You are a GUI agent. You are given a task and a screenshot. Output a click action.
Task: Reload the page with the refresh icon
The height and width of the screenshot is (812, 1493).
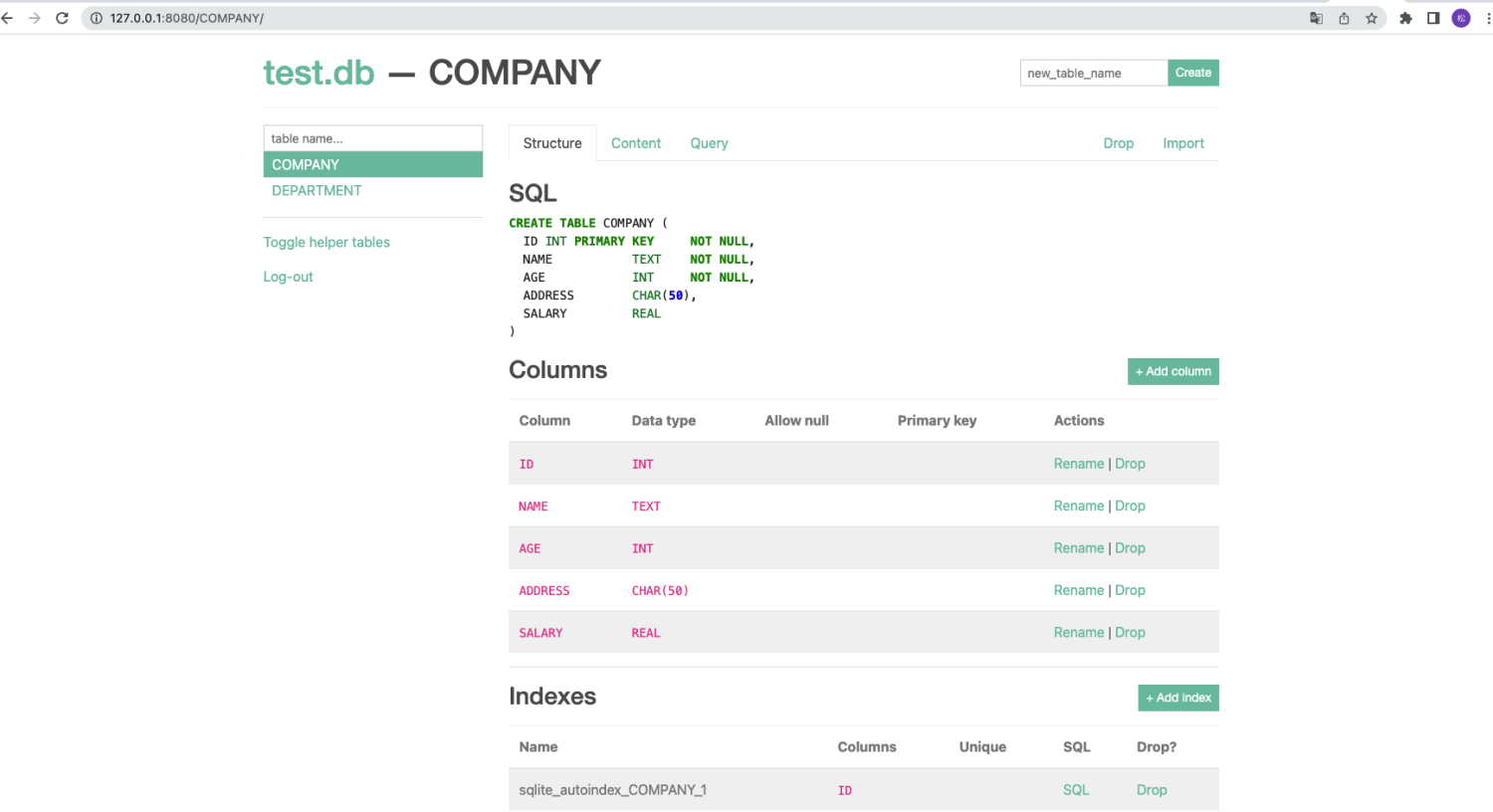click(x=62, y=18)
